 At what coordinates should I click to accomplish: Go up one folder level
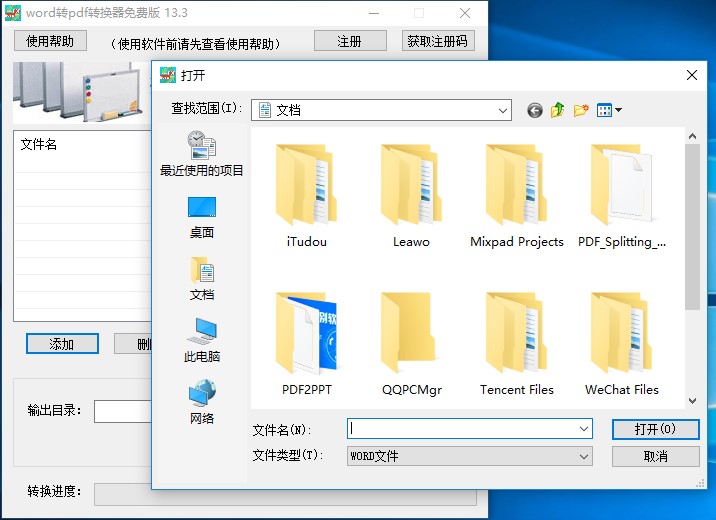[x=558, y=110]
